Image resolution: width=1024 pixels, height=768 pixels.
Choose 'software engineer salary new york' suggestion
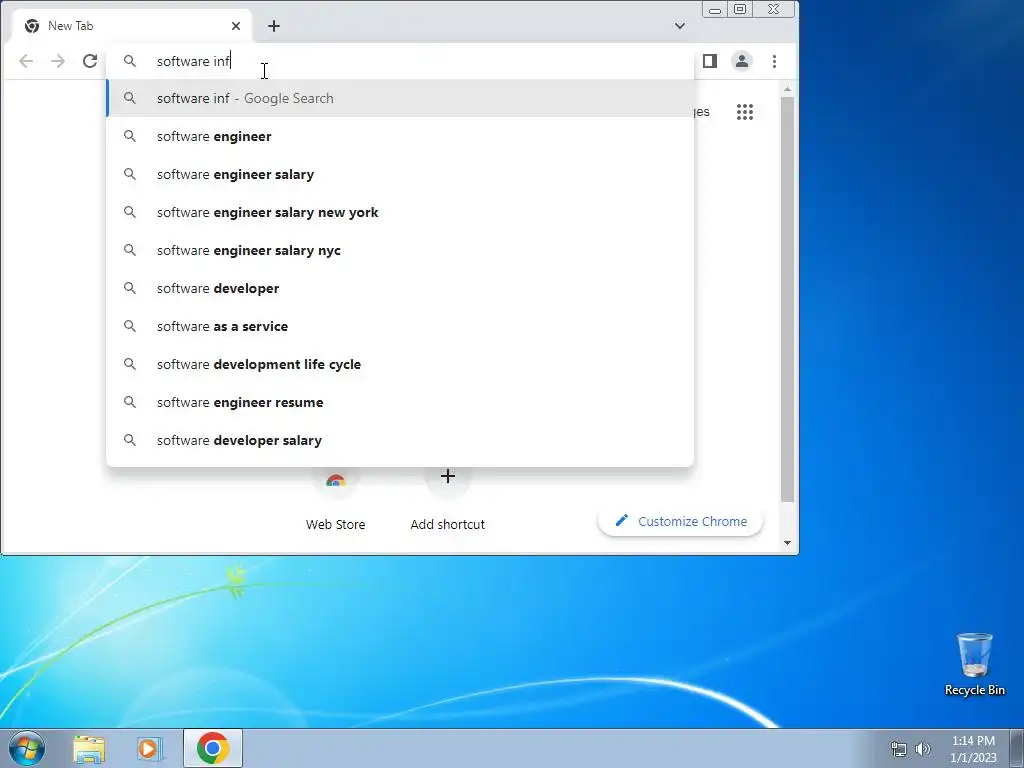click(x=400, y=212)
